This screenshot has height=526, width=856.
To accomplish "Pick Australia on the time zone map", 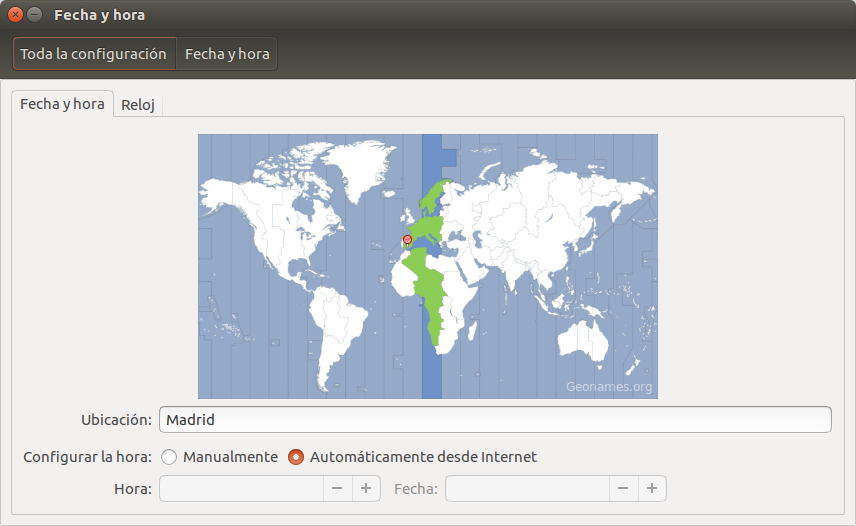I will pos(585,337).
